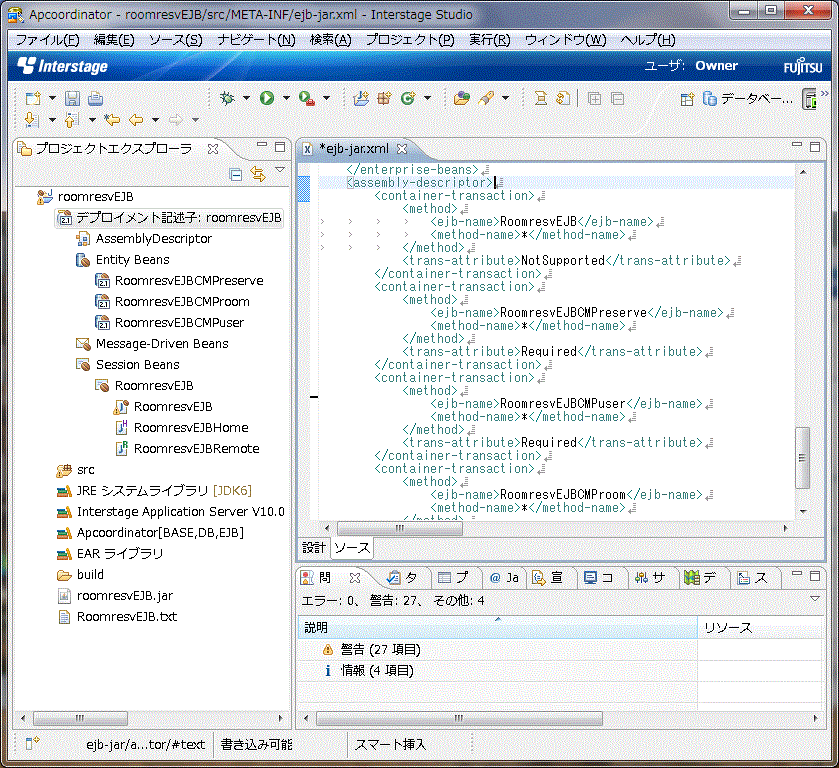Viewport: 839px width, 768px height.
Task: Click the Open Type folder icon
Action: pos(461,98)
